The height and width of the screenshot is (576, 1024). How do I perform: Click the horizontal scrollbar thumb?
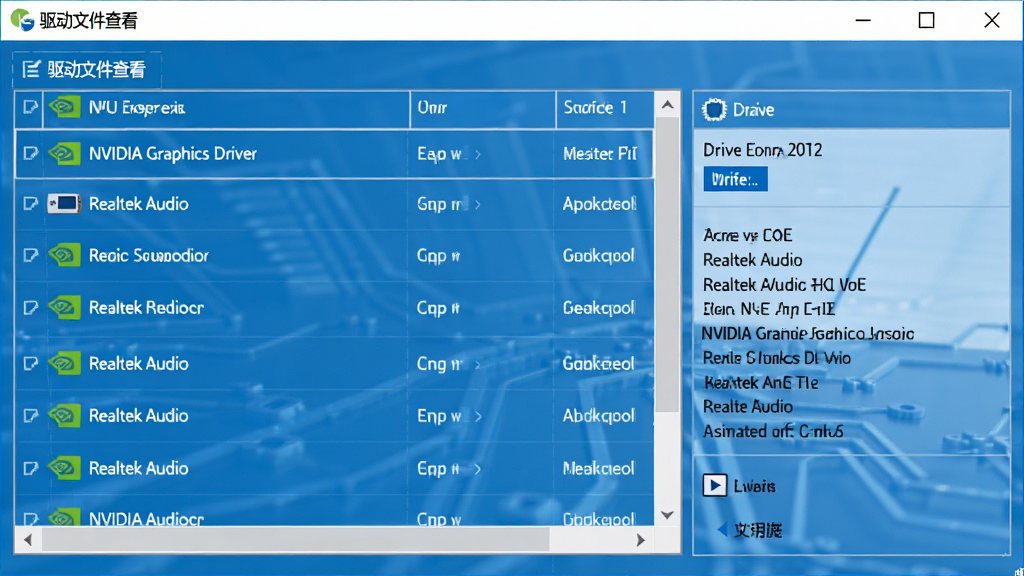(x=296, y=539)
